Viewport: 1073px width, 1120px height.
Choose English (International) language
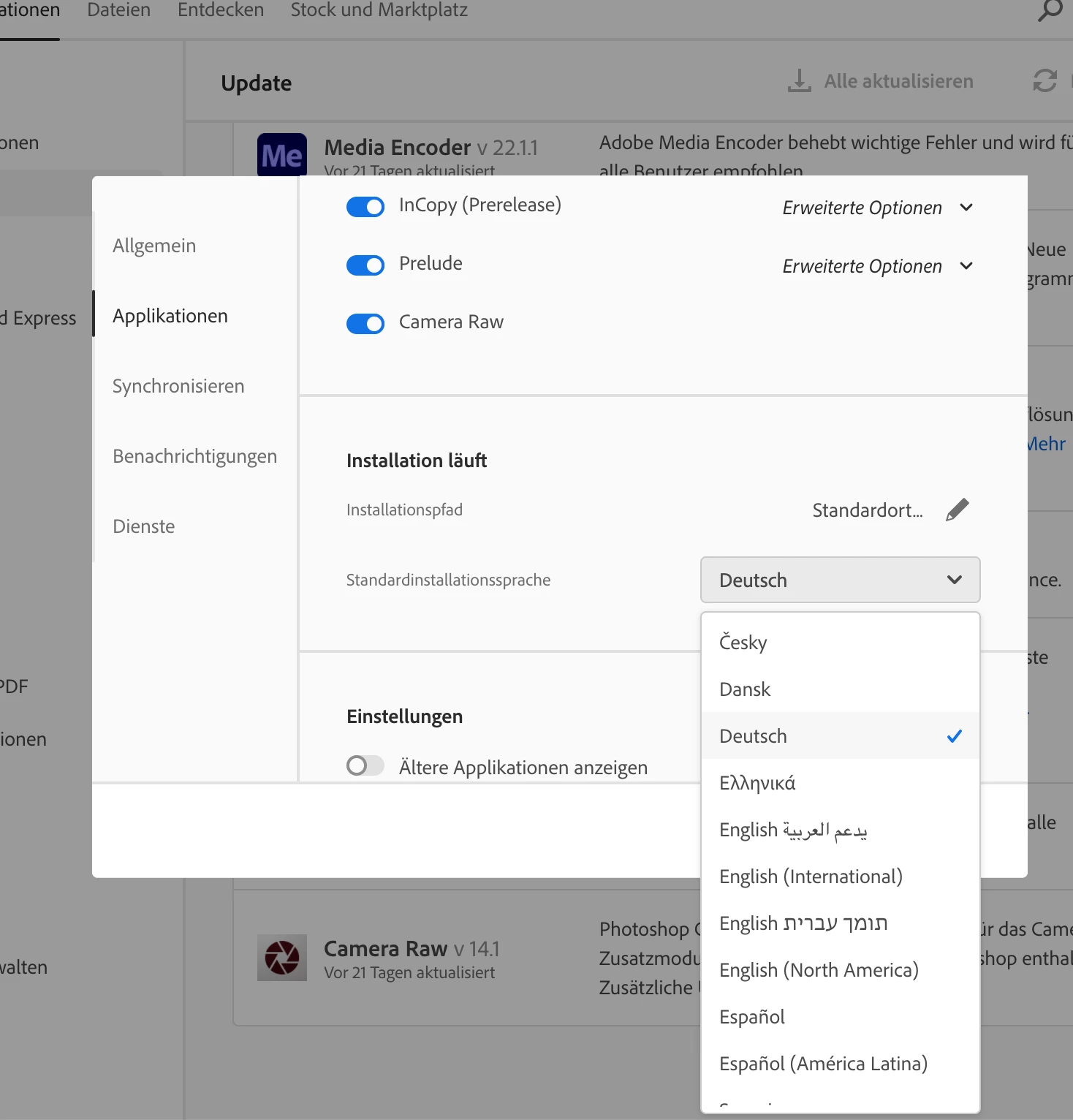click(x=841, y=877)
